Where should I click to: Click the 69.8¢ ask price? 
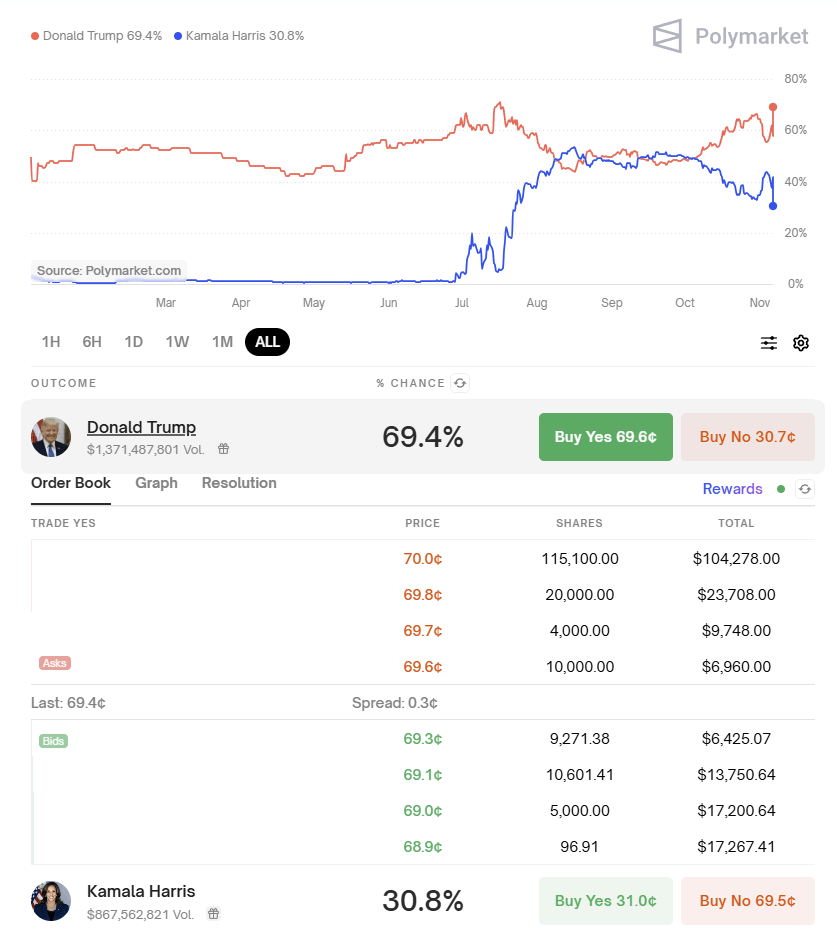click(x=423, y=595)
